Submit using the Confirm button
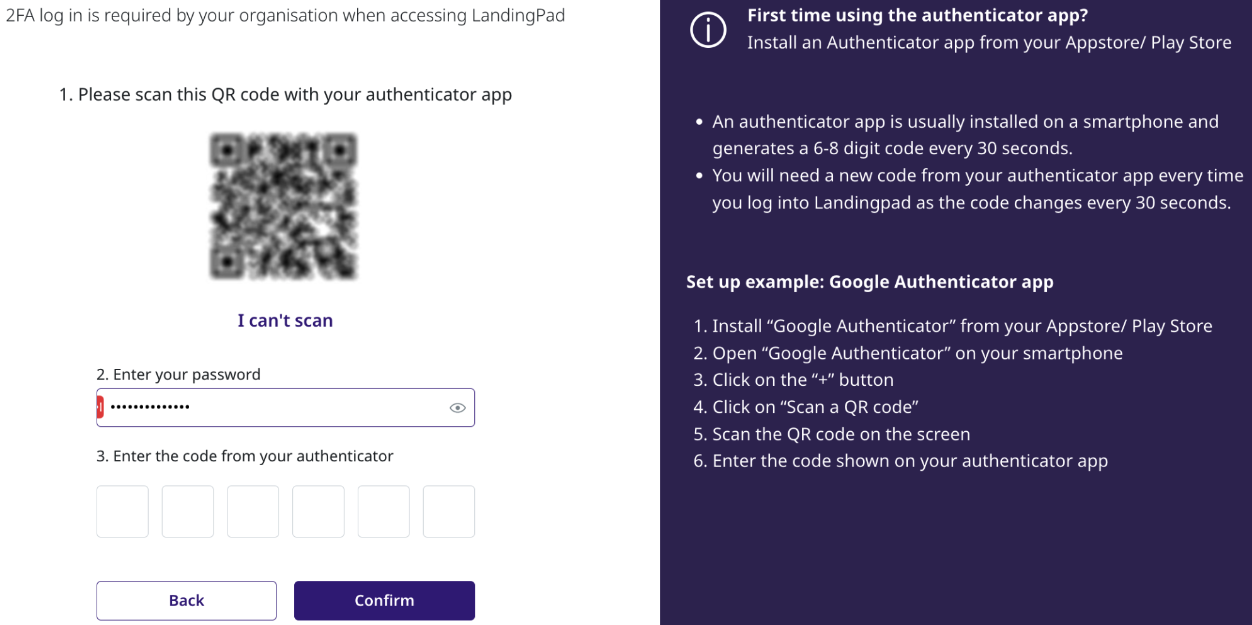This screenshot has height=625, width=1252. coord(384,601)
